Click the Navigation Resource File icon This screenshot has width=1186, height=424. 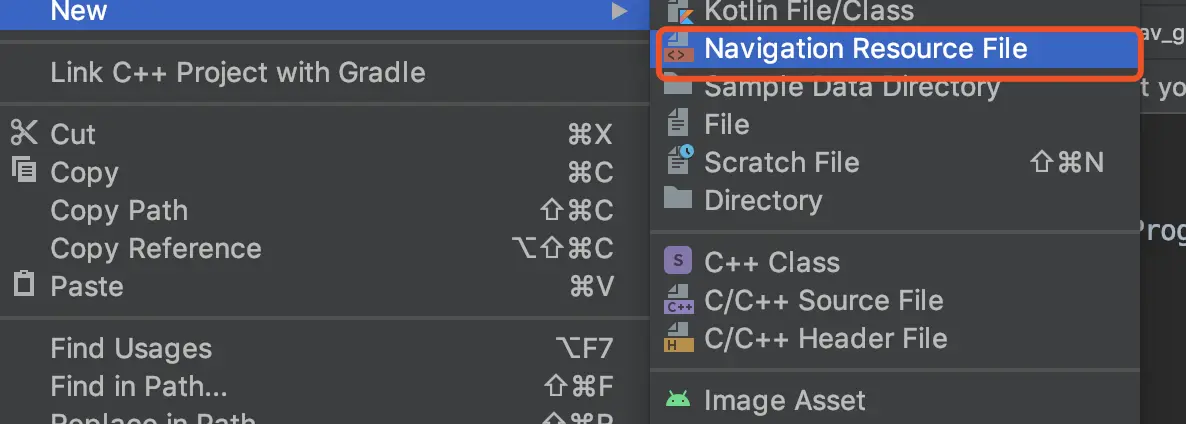pyautogui.click(x=678, y=49)
